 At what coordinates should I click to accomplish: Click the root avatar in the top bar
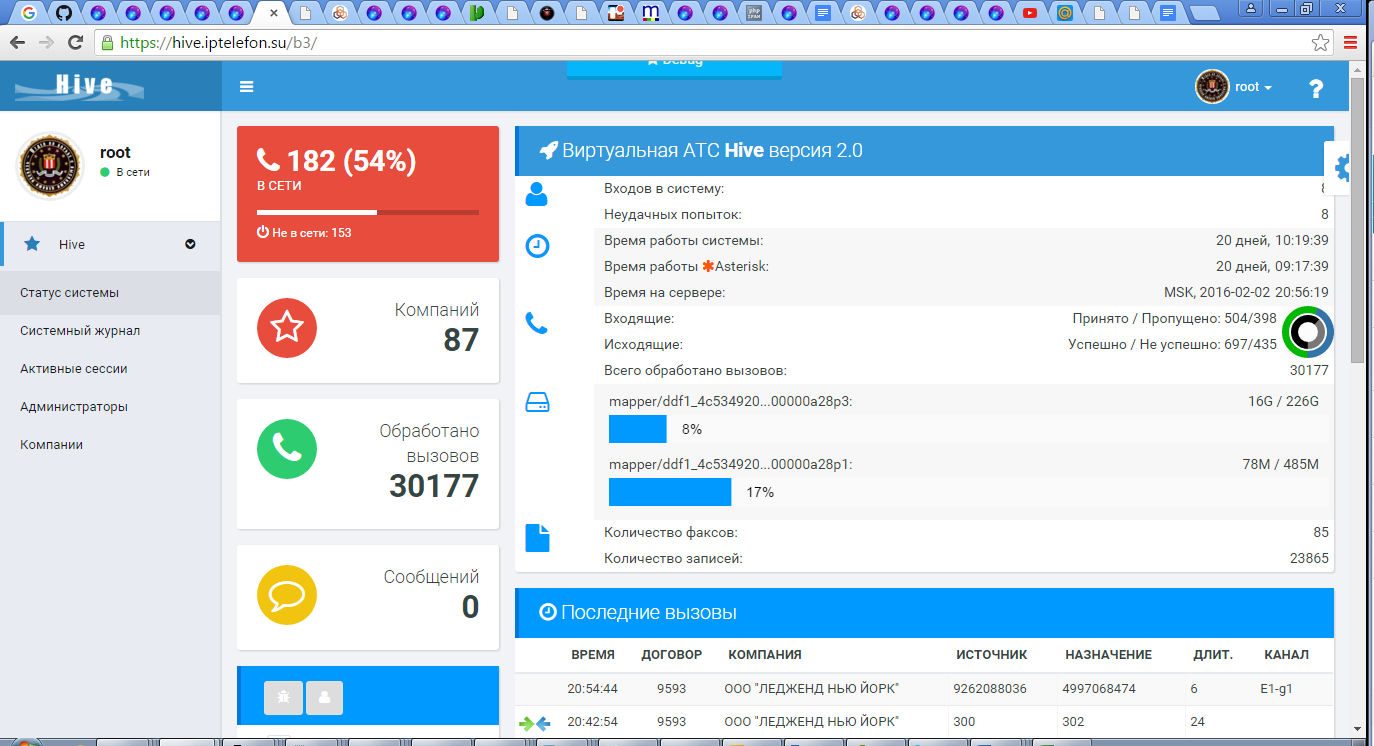(1212, 87)
